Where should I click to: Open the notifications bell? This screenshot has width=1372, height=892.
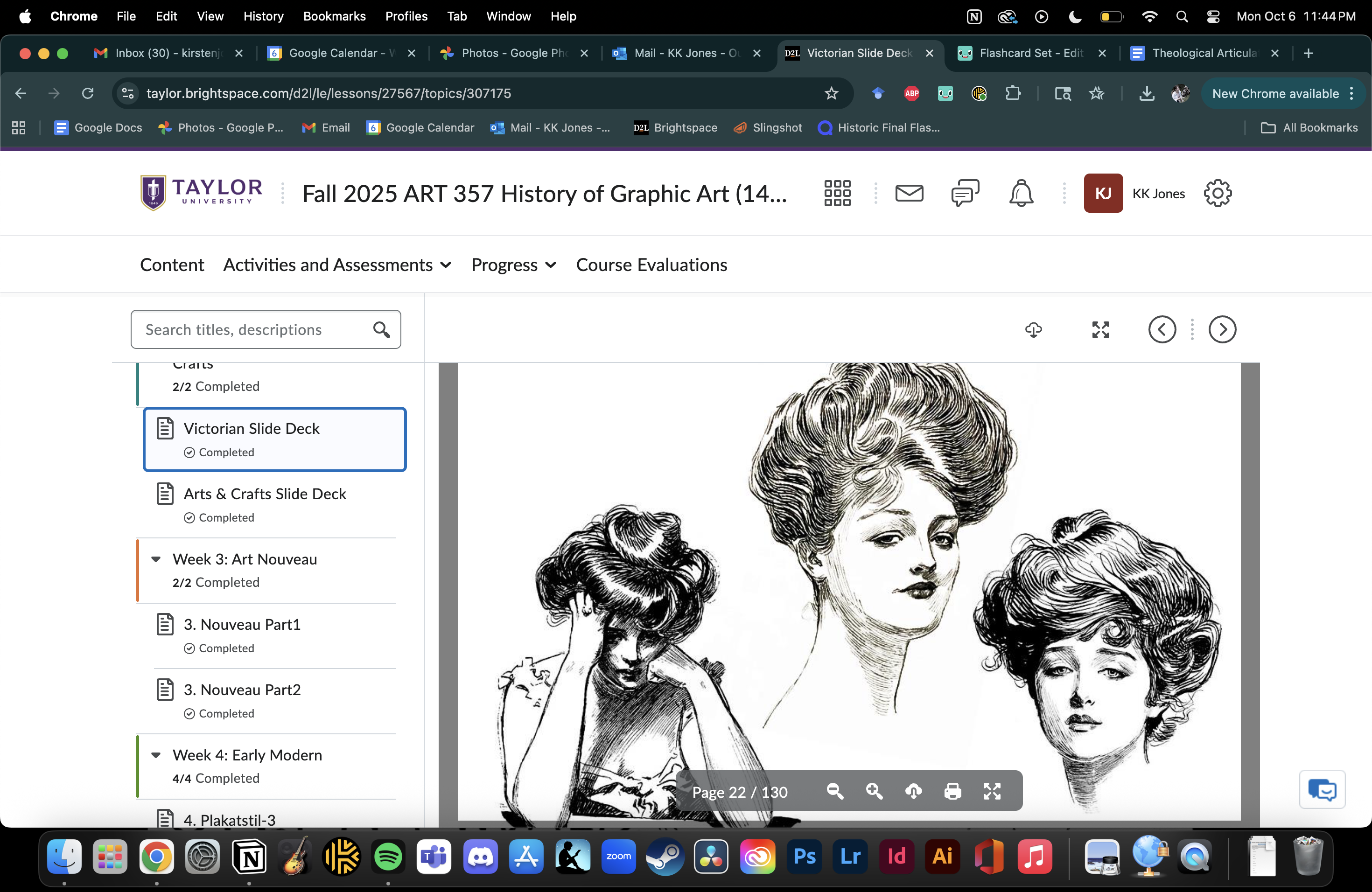click(1021, 193)
